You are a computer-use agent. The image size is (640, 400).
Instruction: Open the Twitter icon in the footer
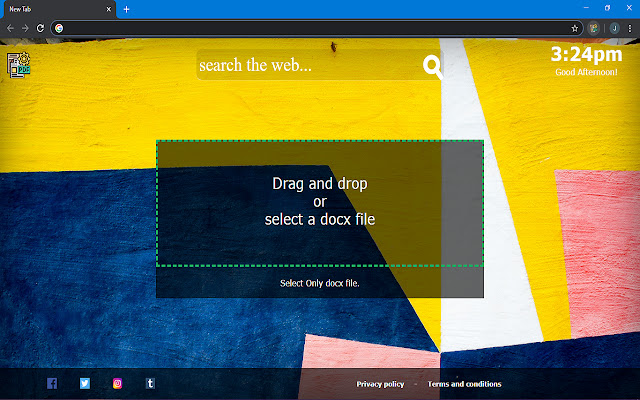[x=85, y=383]
